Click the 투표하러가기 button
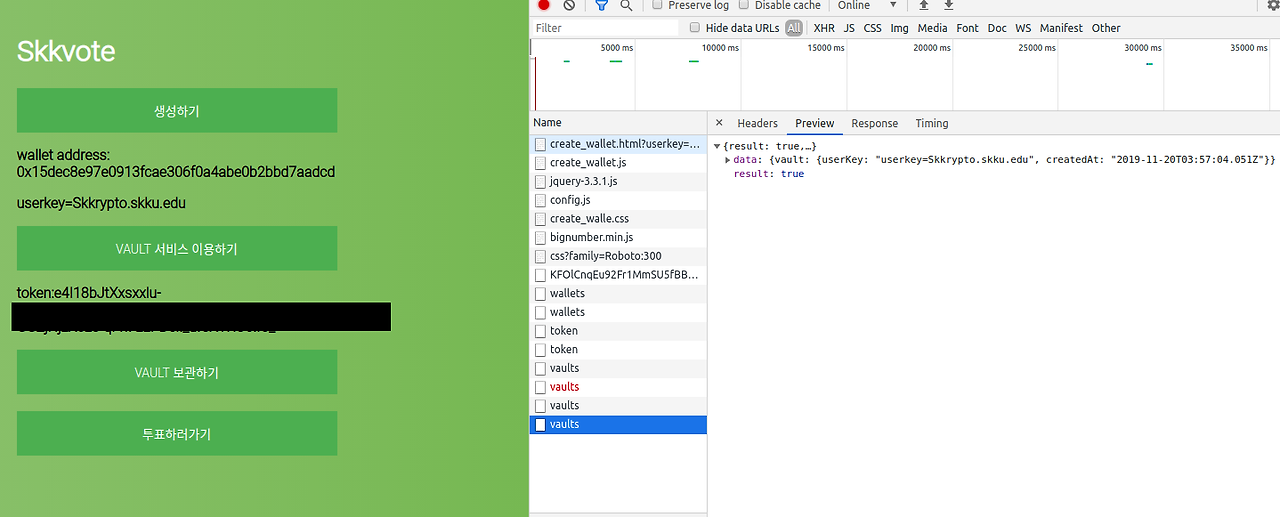This screenshot has height=517, width=1280. click(177, 433)
